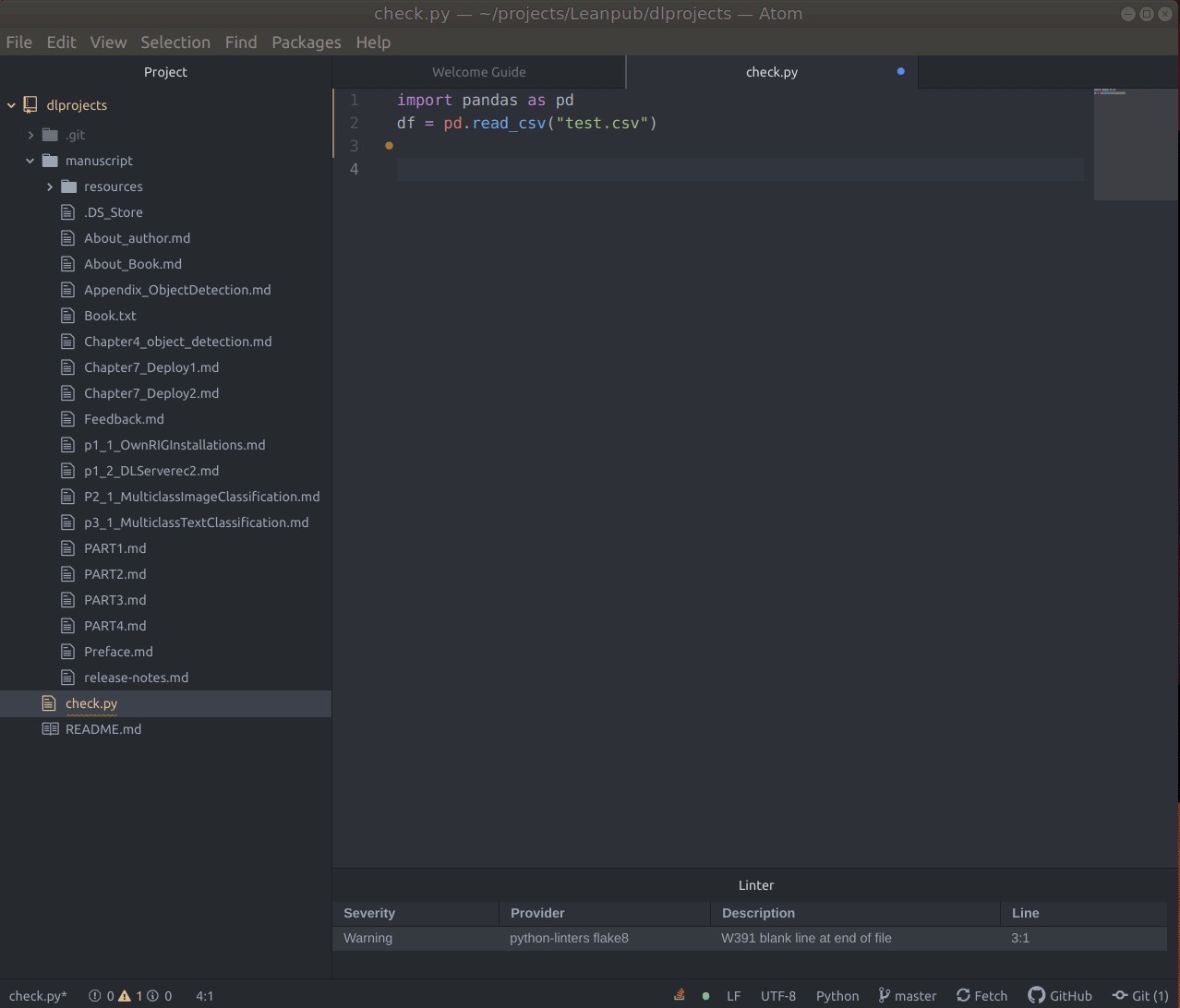The image size is (1180, 1008).
Task: Click the Git (1) changes button label
Action: tap(1150, 996)
